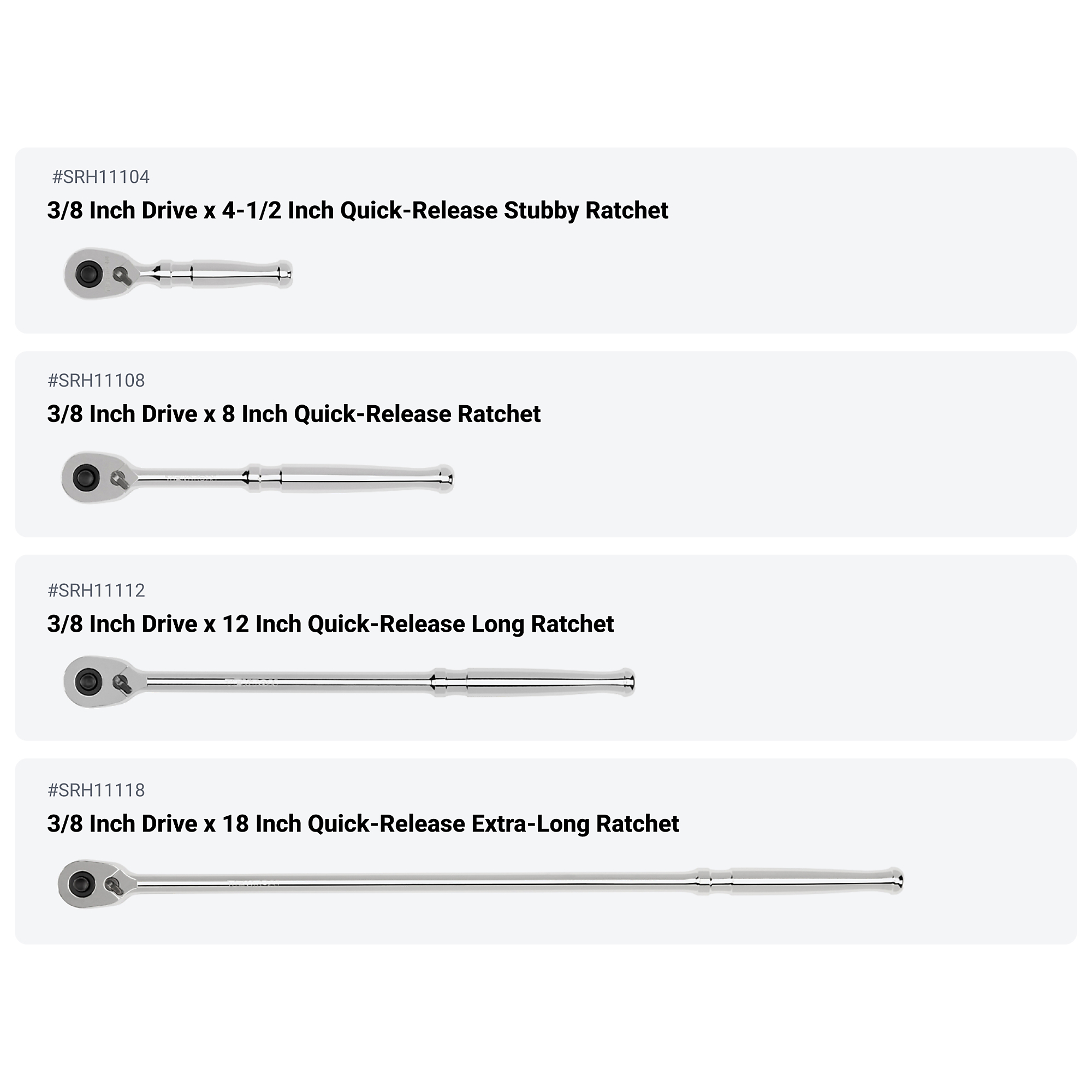Image resolution: width=1092 pixels, height=1092 pixels.
Task: Click the 18 inch ratchet's drive head
Action: pyautogui.click(x=82, y=884)
